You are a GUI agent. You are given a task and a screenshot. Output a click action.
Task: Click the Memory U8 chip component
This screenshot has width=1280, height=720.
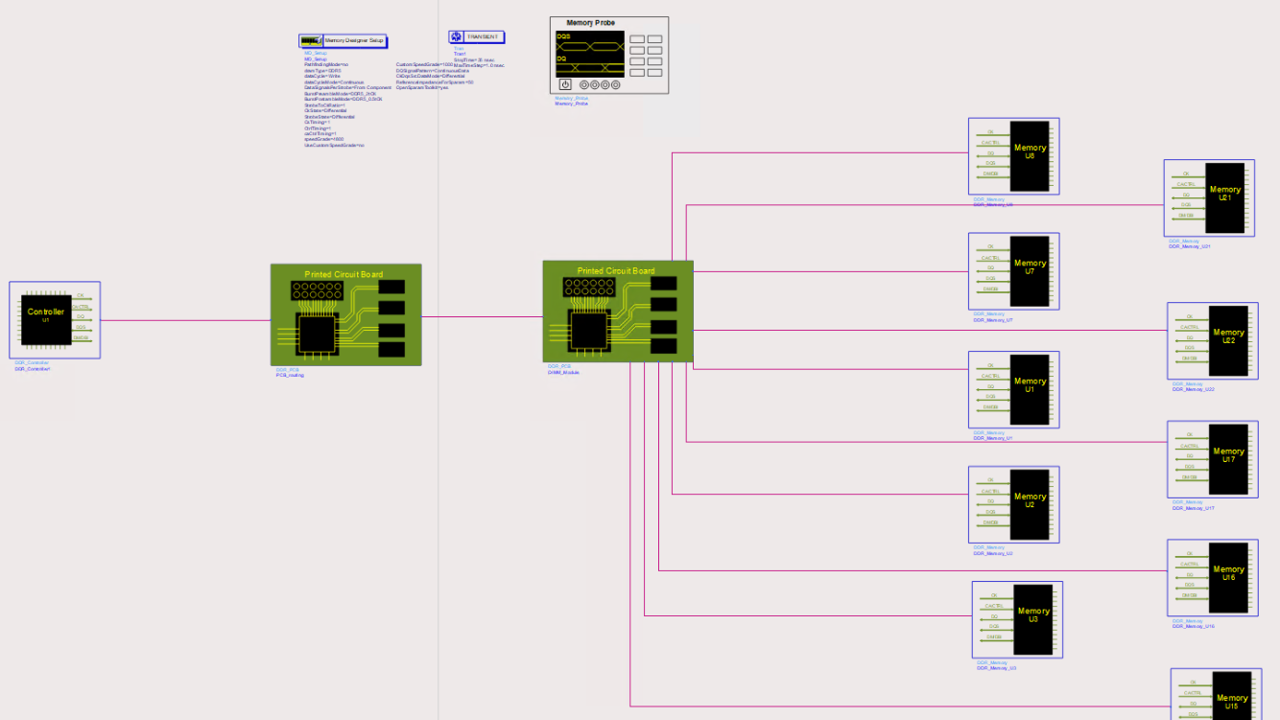pos(1029,156)
